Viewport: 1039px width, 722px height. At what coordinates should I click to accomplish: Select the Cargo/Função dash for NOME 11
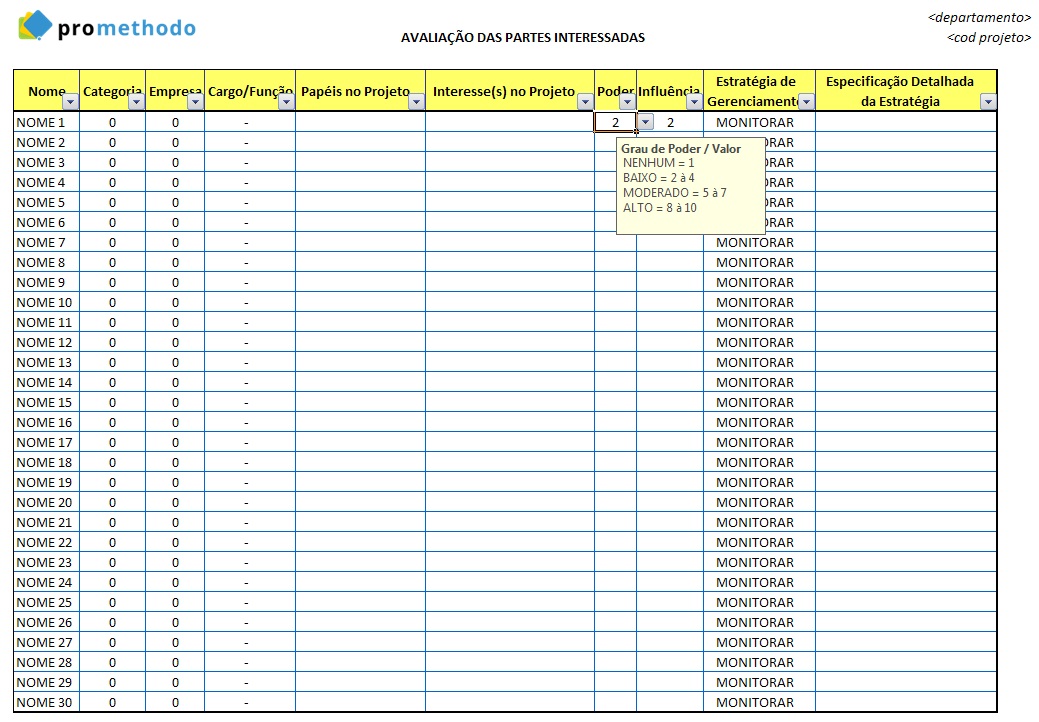click(x=250, y=322)
